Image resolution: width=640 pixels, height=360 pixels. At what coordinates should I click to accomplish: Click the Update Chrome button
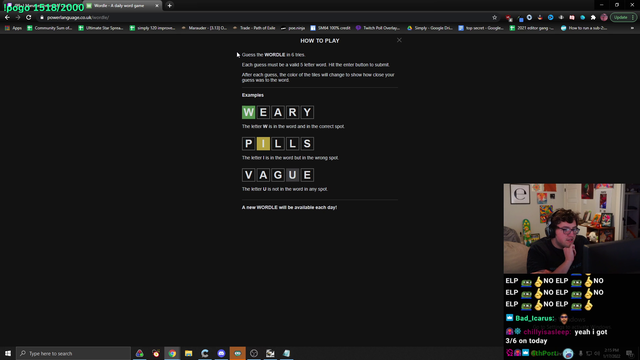click(623, 18)
